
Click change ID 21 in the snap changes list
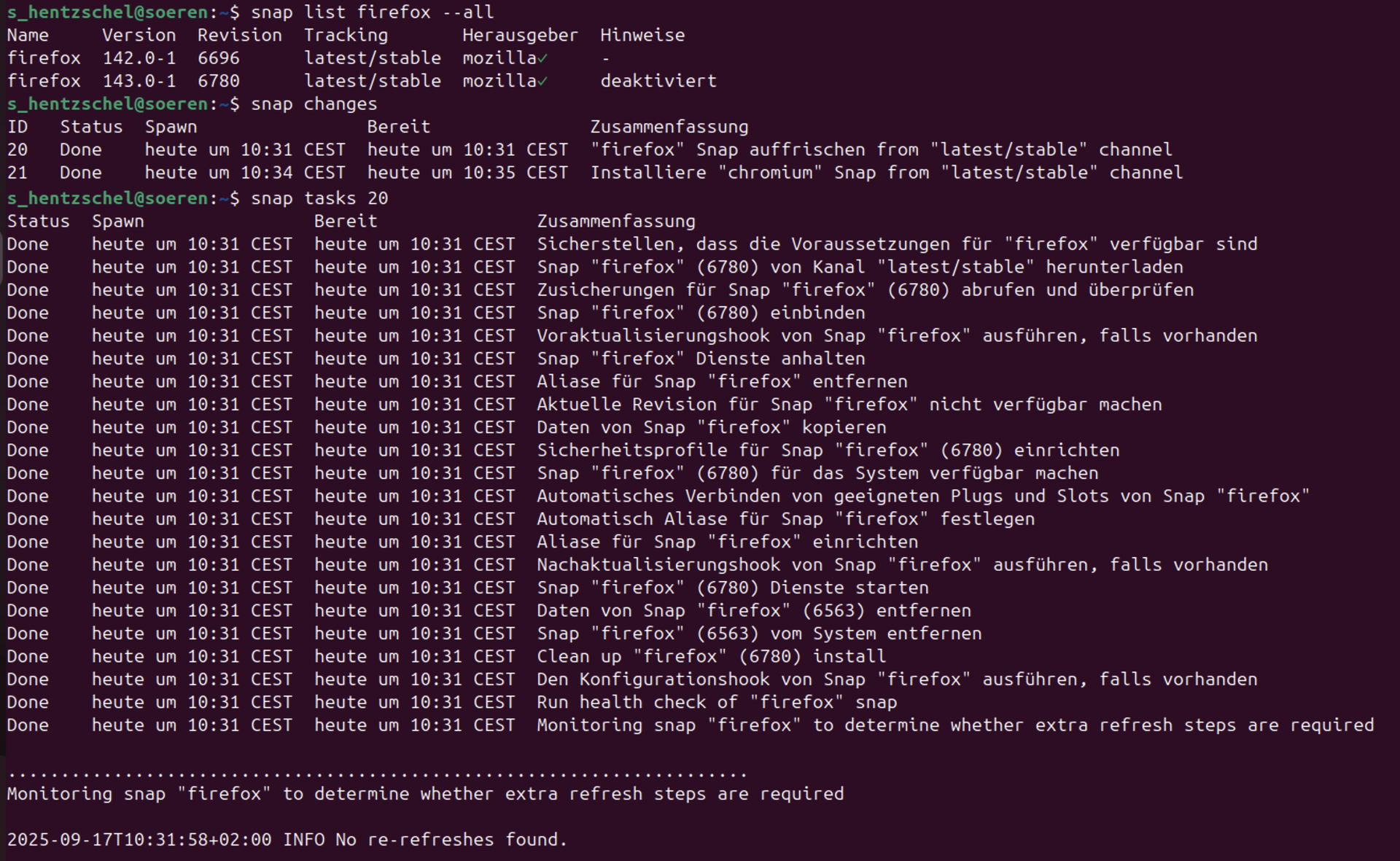(x=17, y=173)
